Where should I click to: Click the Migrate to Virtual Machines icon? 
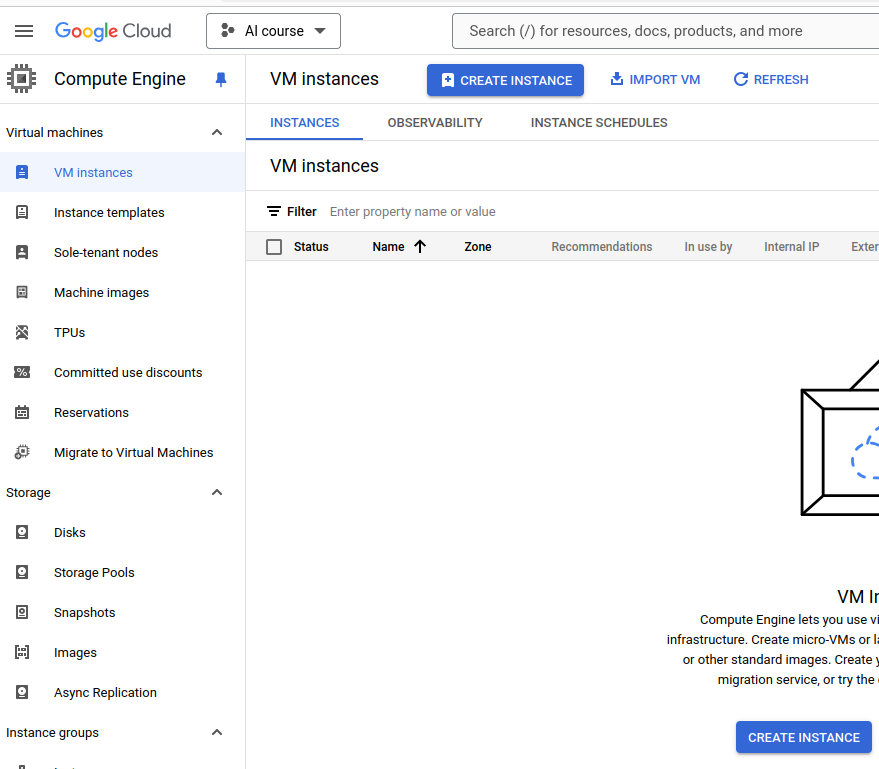tap(22, 452)
